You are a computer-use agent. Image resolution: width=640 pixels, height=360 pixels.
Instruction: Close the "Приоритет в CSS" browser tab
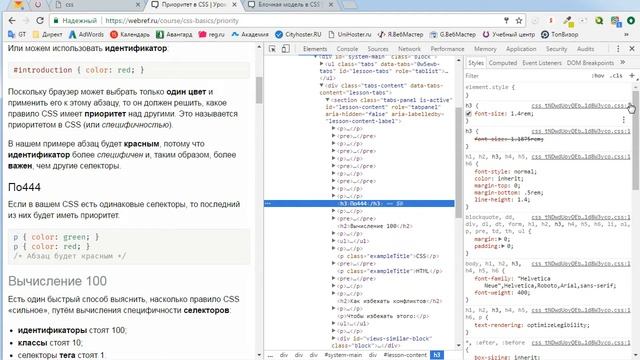point(235,5)
